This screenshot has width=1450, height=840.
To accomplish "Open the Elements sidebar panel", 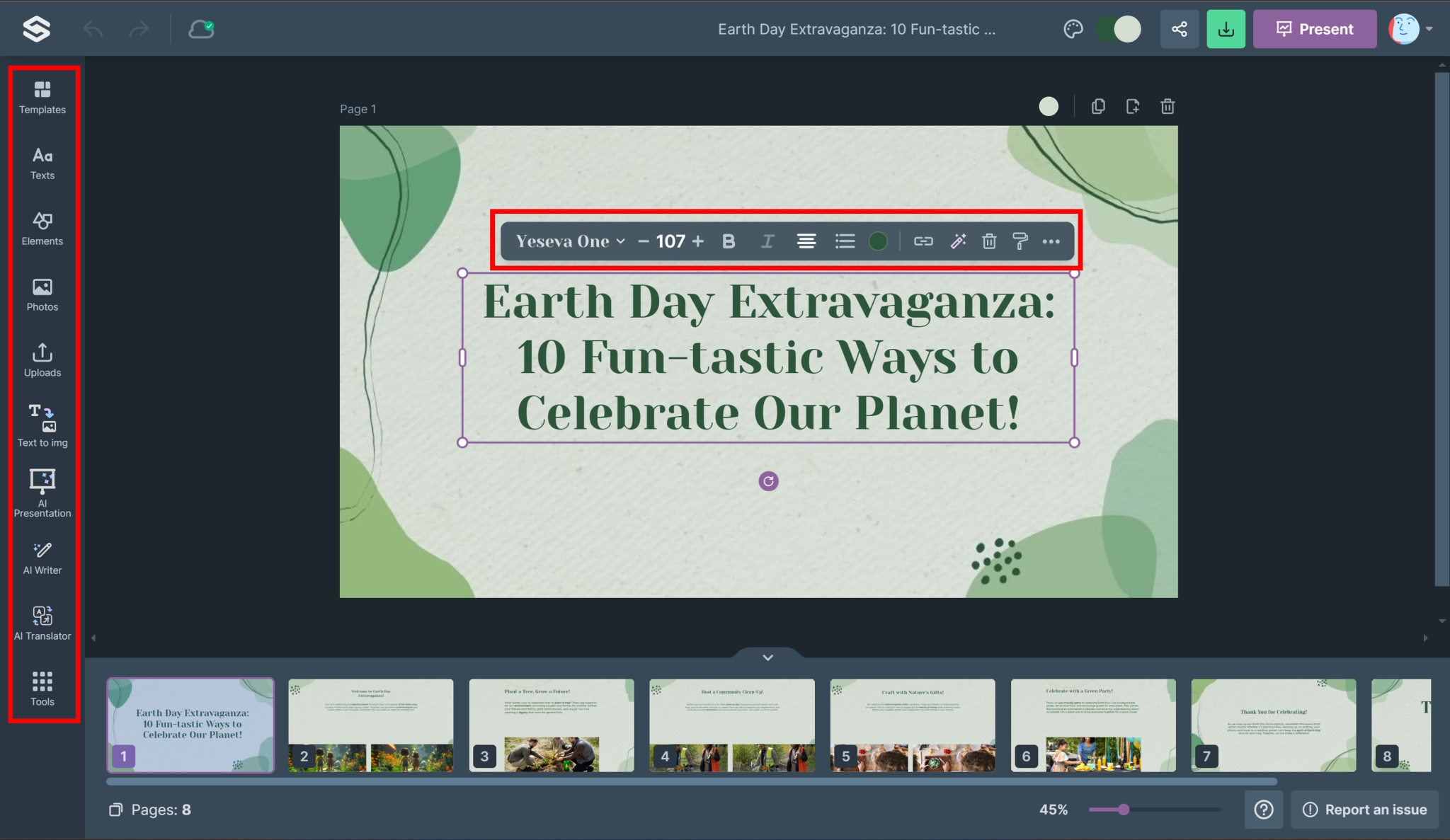I will (42, 229).
